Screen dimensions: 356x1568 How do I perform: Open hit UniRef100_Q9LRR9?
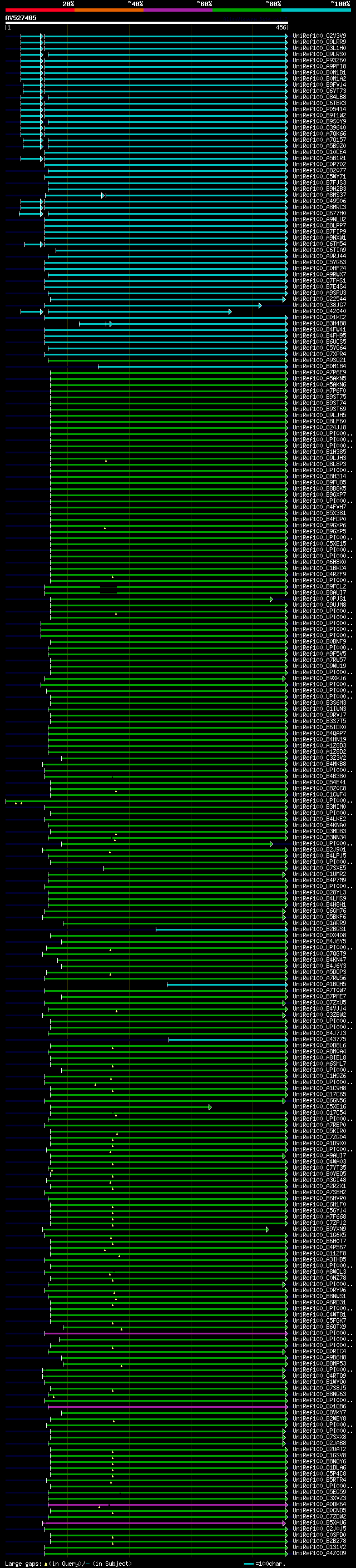tap(319, 42)
